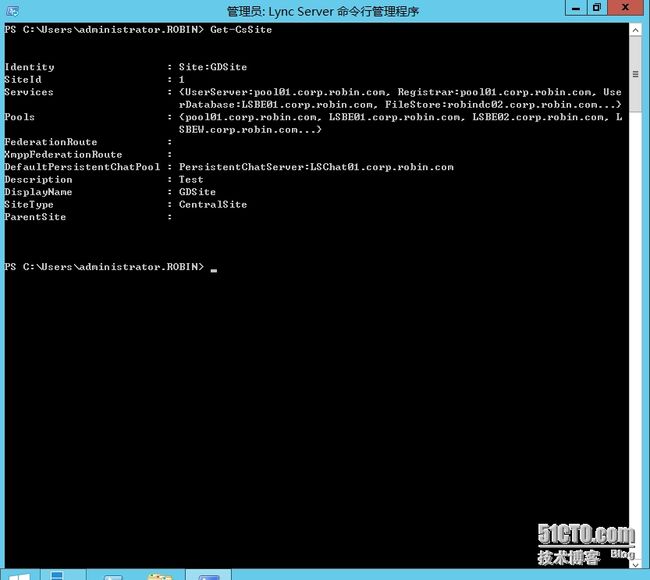Open the Lync Server shell window system menu icon
The image size is (650, 580).
13,11
